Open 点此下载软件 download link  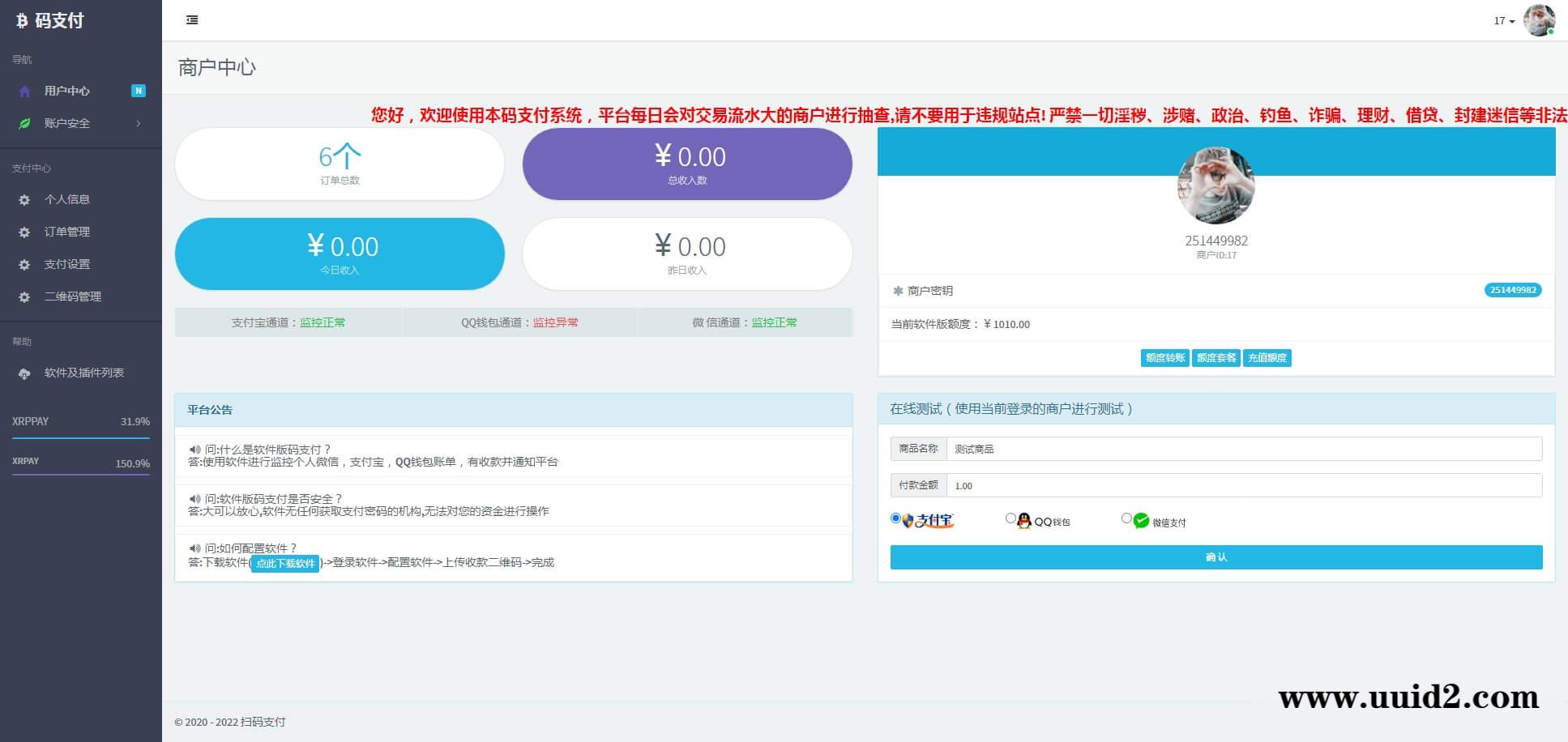coord(284,564)
